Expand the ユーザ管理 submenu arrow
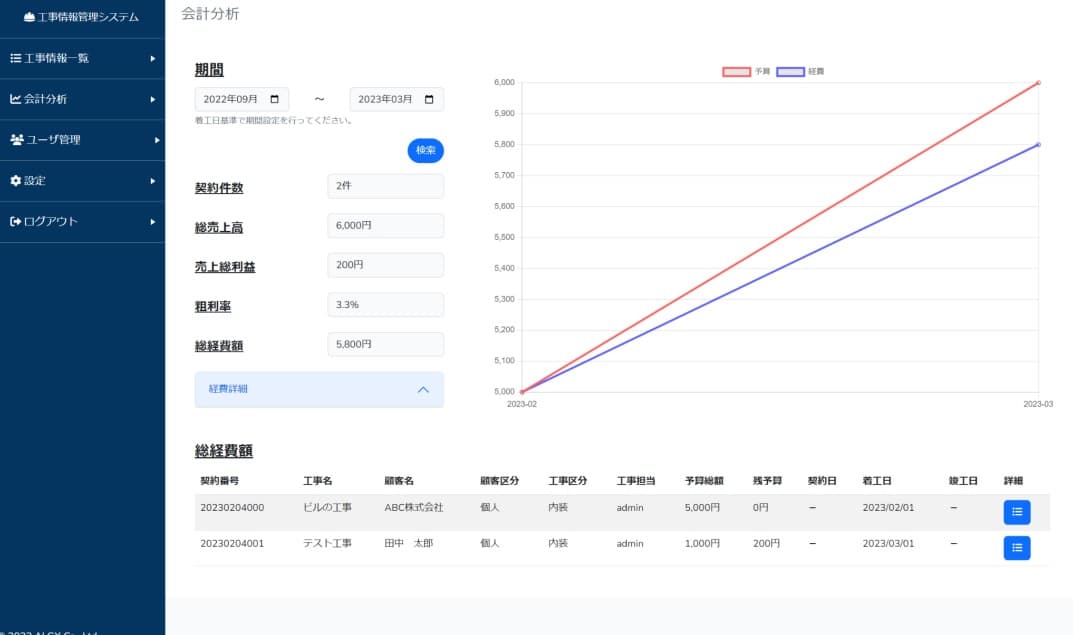The height and width of the screenshot is (635, 1073). click(157, 140)
